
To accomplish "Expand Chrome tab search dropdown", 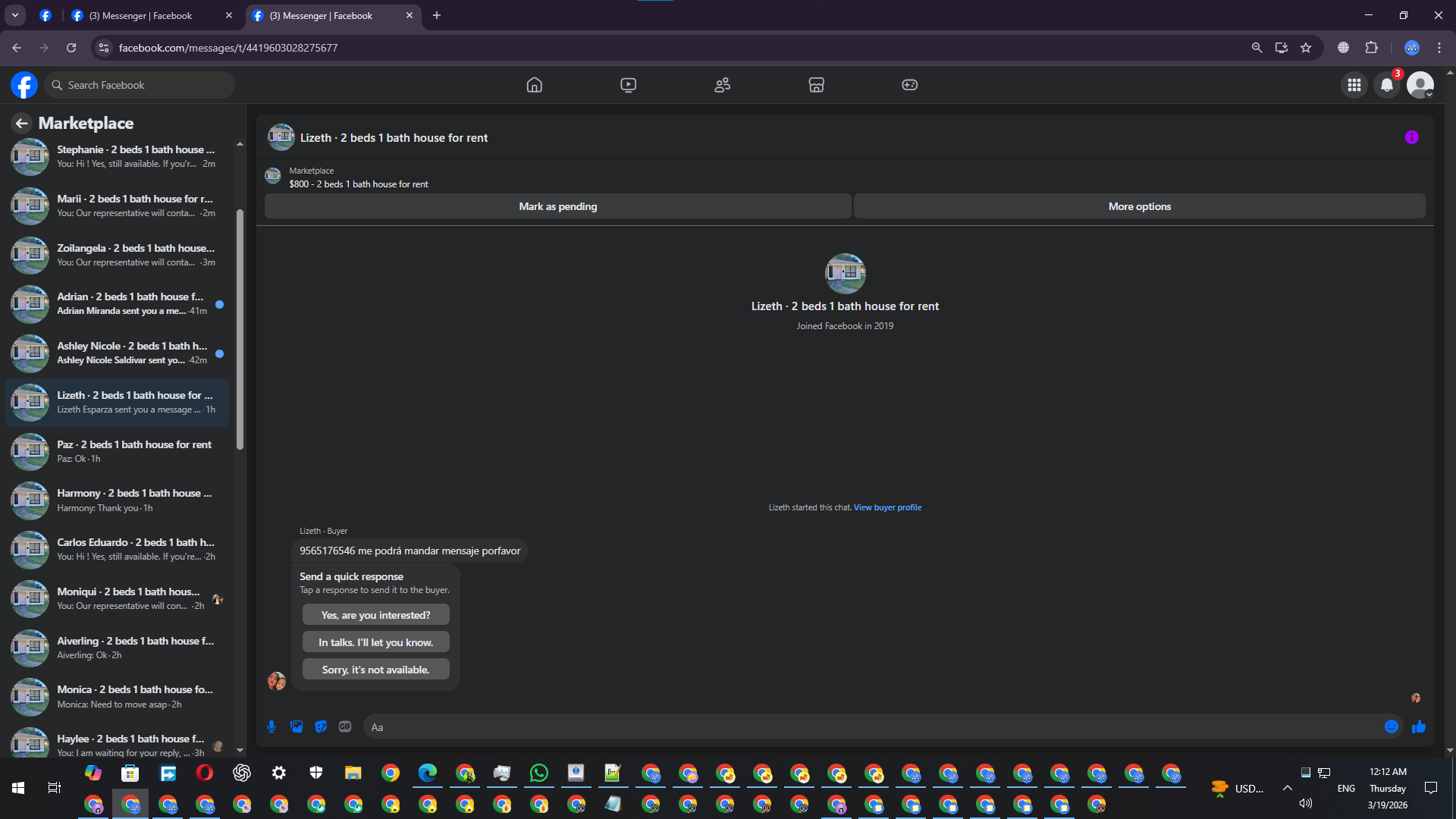I will pyautogui.click(x=15, y=15).
